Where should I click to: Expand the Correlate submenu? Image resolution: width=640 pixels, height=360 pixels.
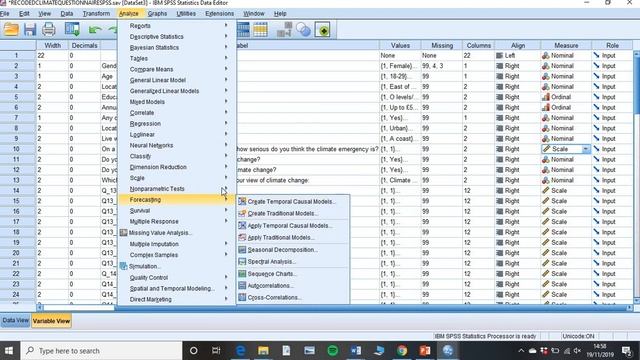177,113
